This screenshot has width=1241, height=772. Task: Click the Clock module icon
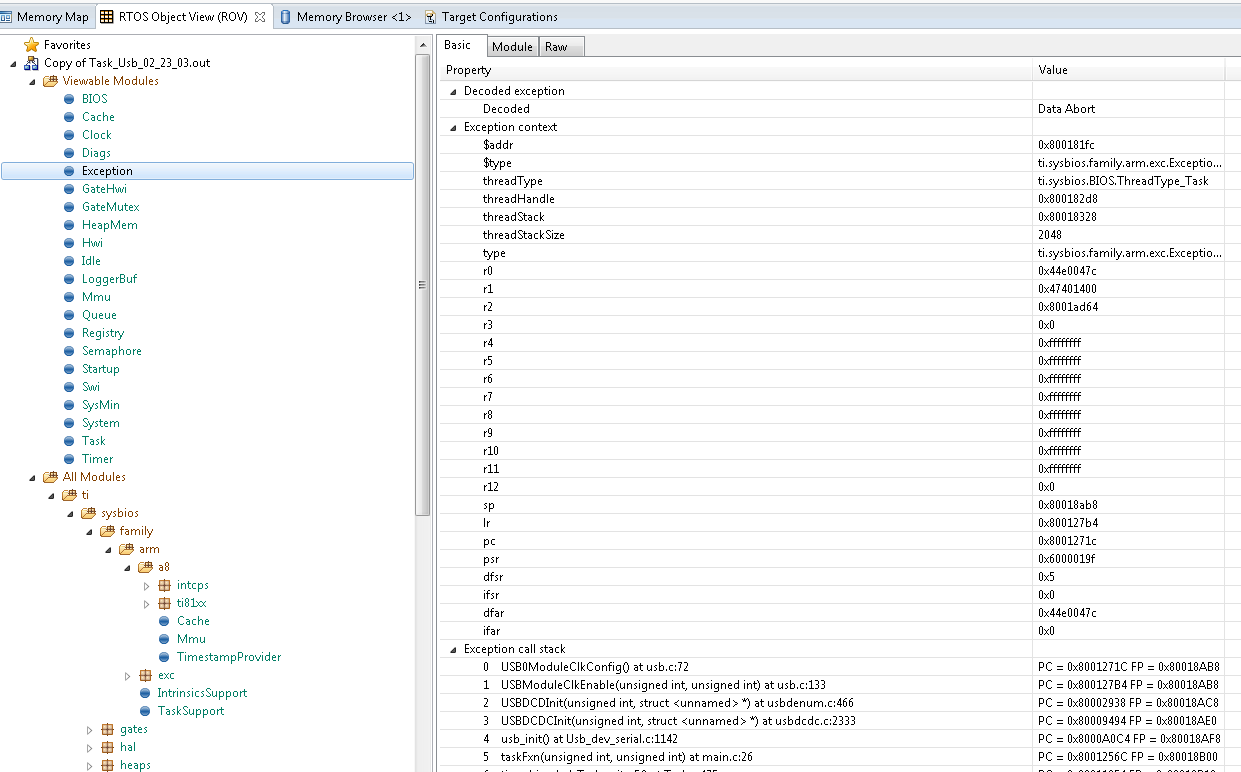click(69, 135)
